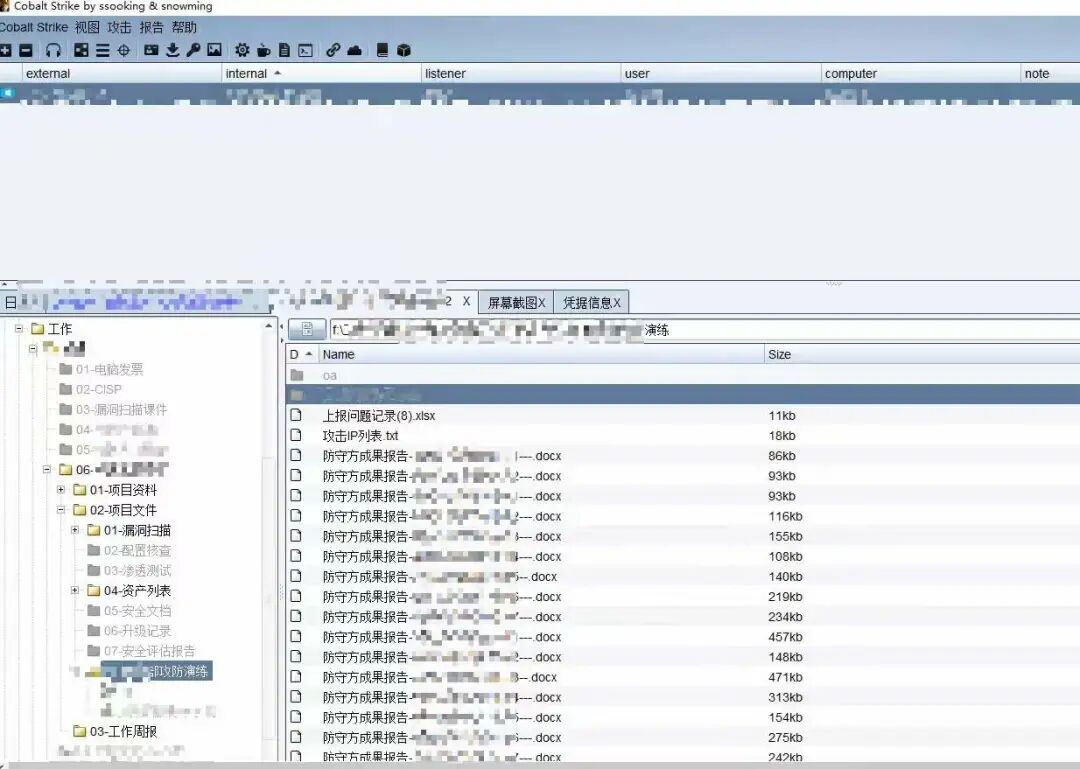Sort file list by D column
1080x769 pixels.
pos(302,354)
